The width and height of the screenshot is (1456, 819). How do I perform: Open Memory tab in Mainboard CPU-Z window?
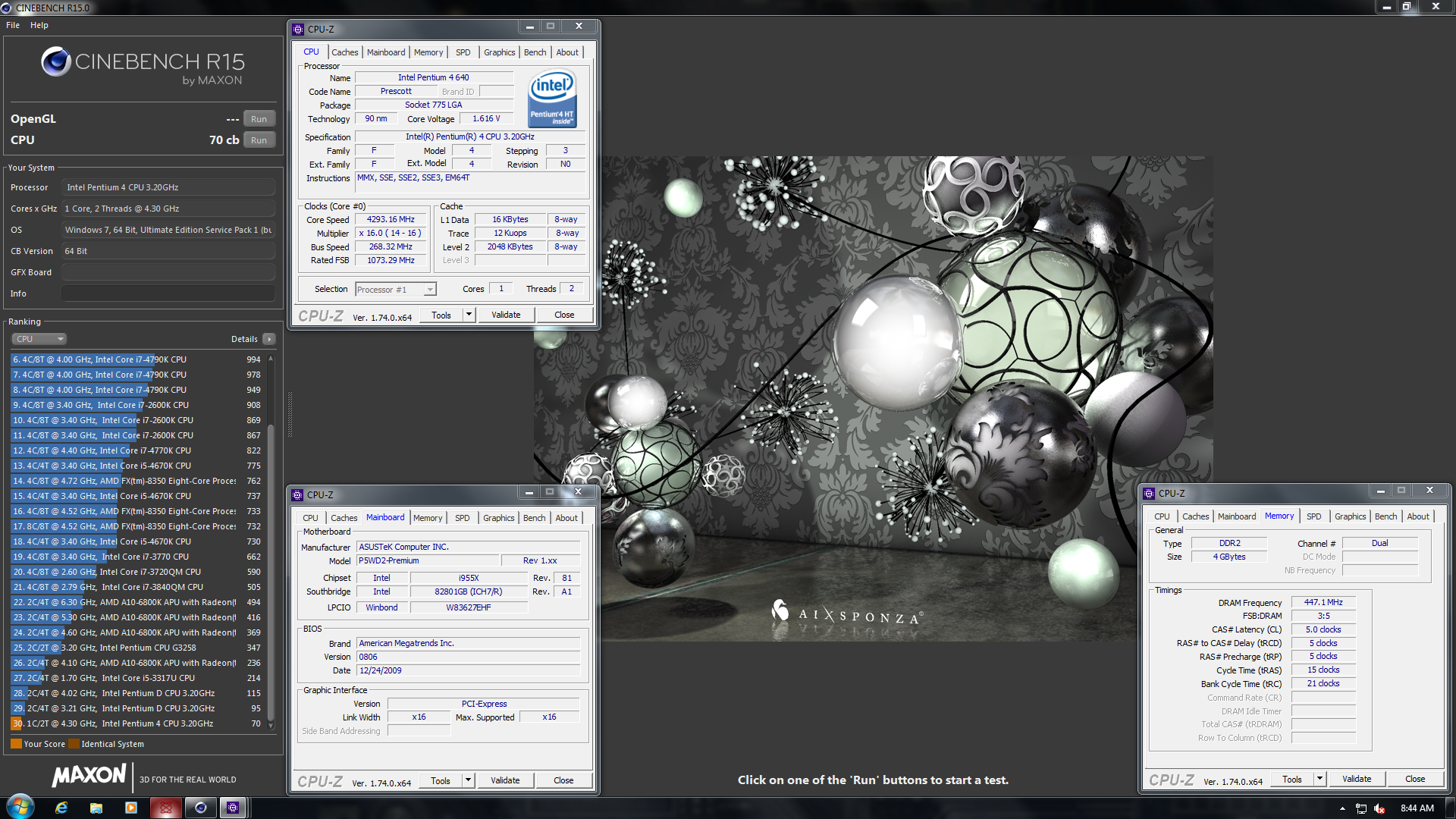click(428, 518)
